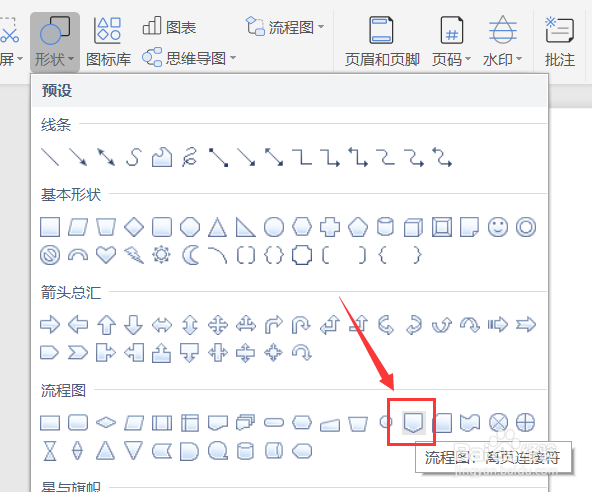
Task: Select the flowchart manual operation trapezoid
Action: (x=358, y=423)
